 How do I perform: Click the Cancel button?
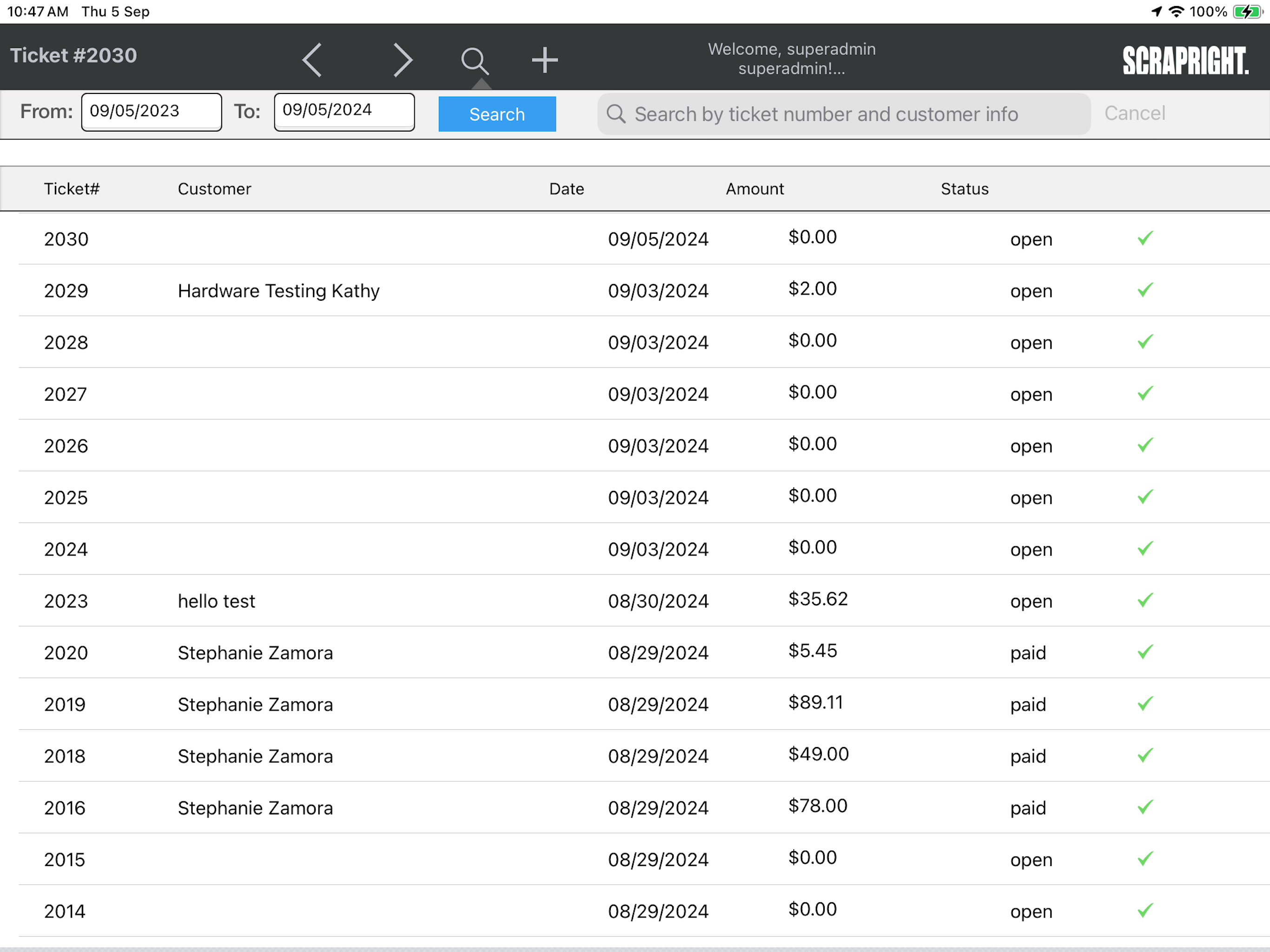(1135, 113)
